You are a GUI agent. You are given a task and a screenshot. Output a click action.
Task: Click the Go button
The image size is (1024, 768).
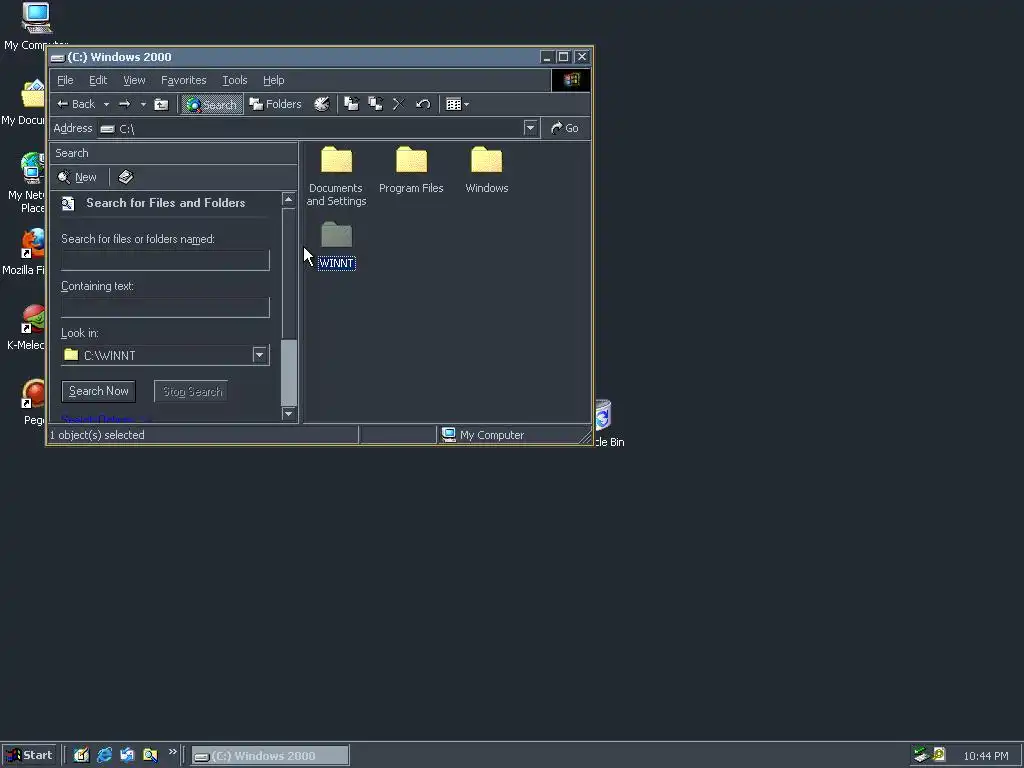[565, 128]
